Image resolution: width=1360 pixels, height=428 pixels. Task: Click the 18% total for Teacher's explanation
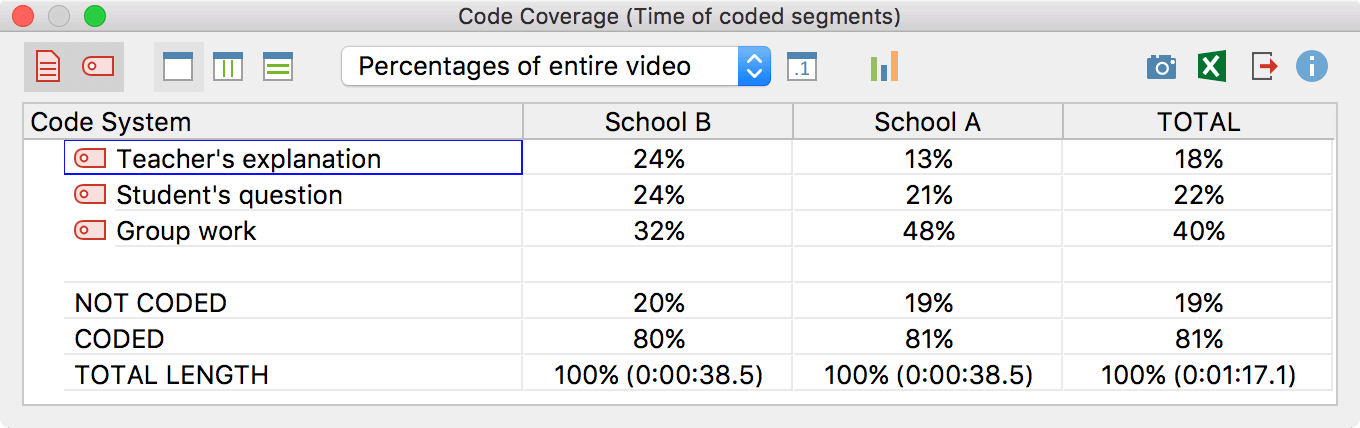[x=1198, y=158]
